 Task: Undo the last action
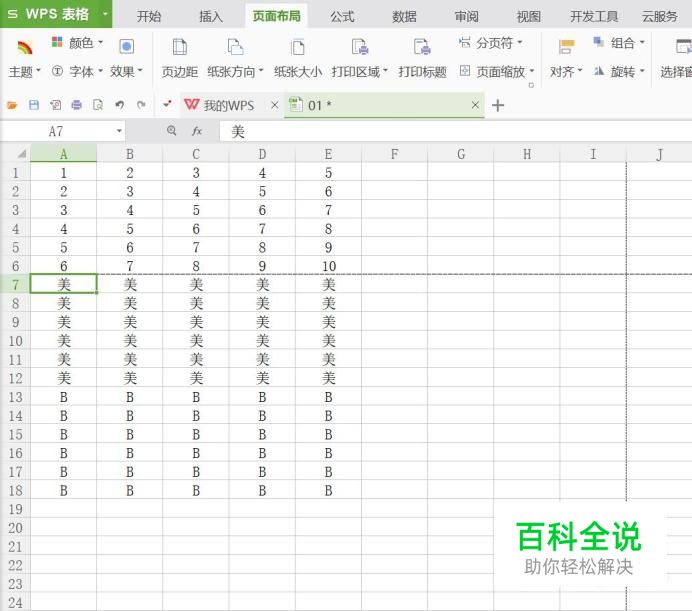point(120,105)
